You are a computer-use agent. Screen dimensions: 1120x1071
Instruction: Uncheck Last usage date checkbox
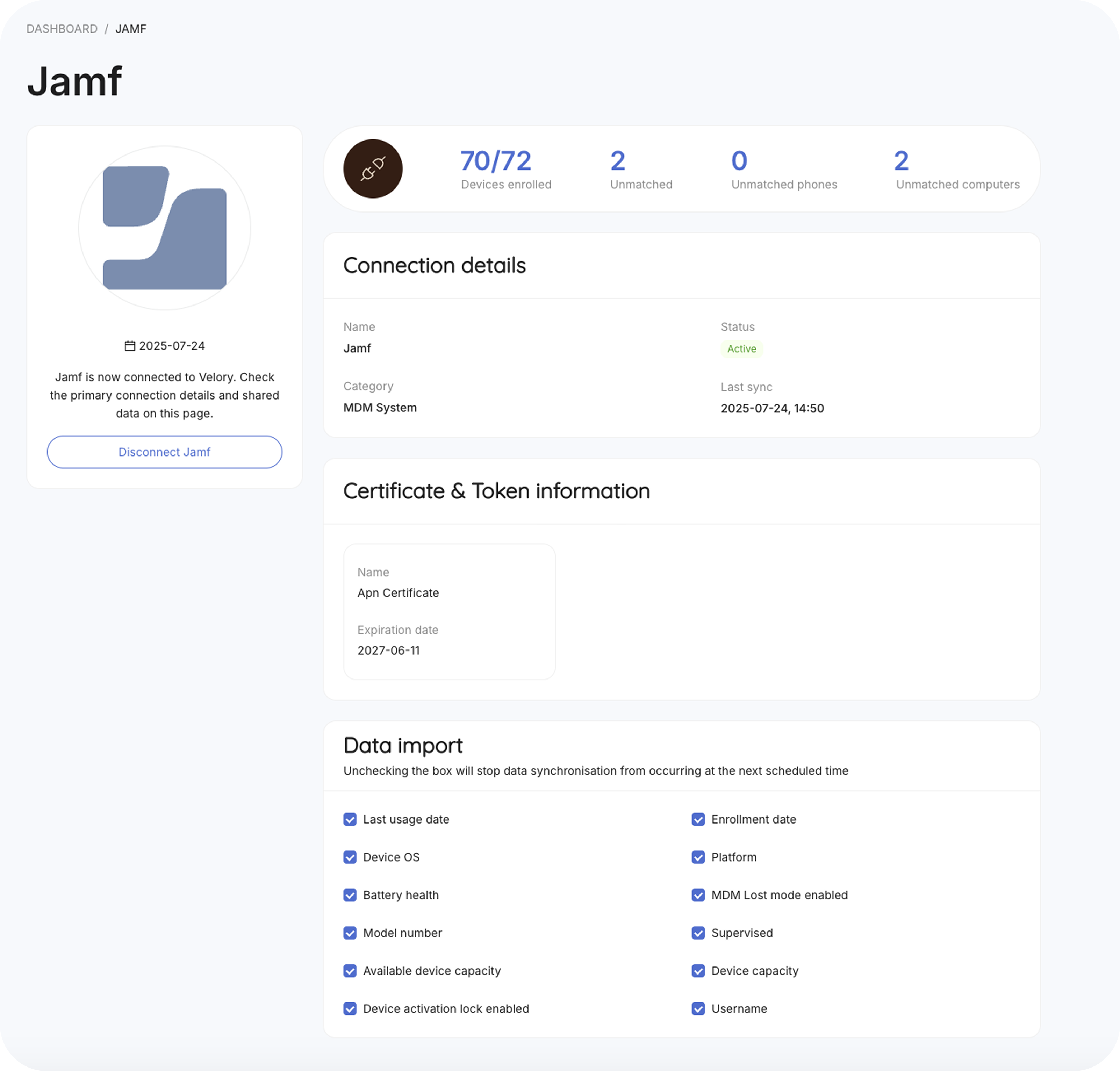coord(350,819)
